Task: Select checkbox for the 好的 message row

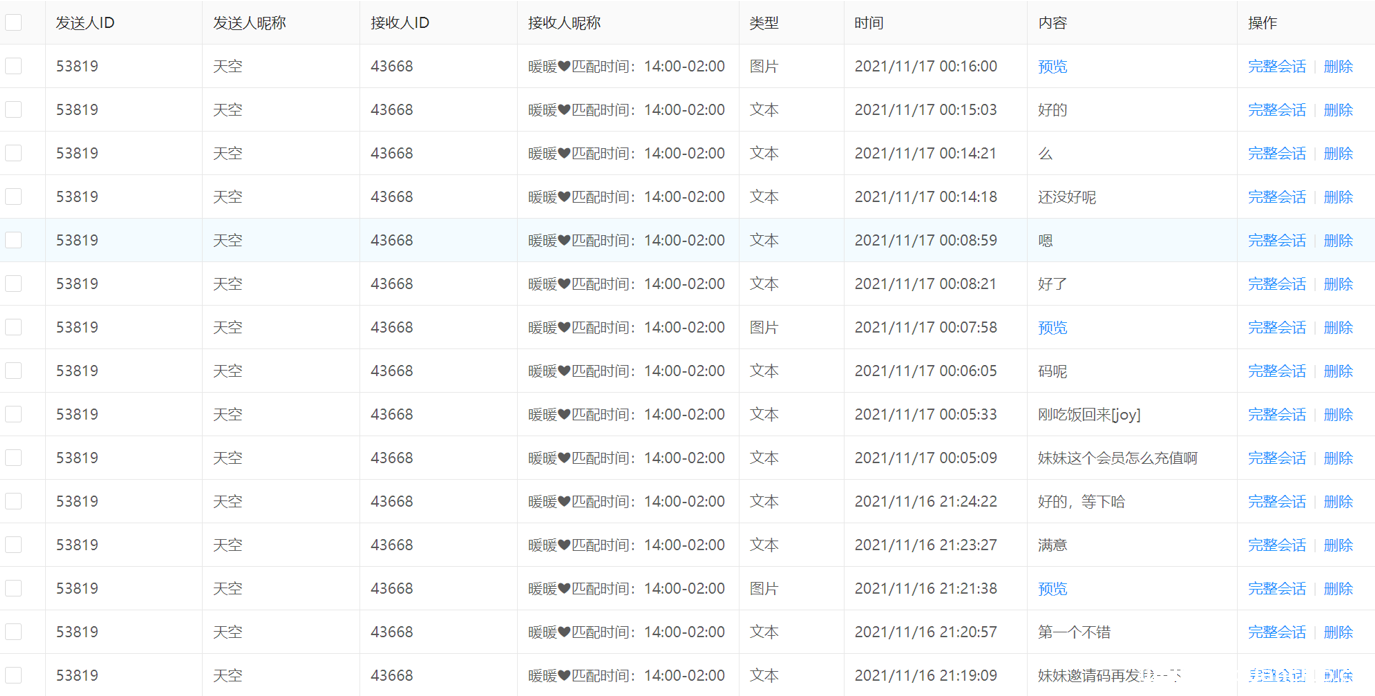Action: tap(14, 110)
